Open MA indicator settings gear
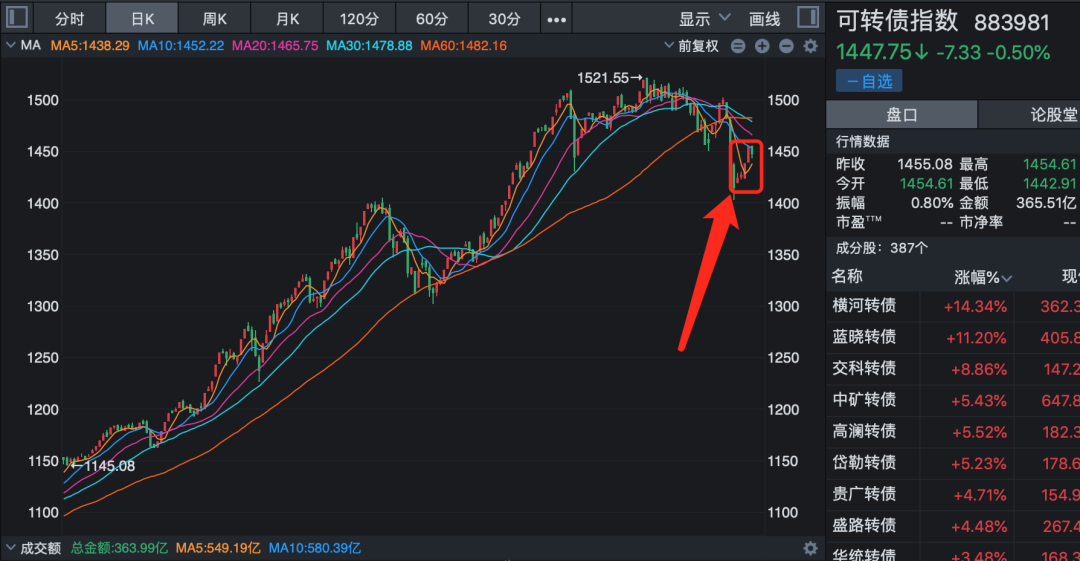1080x561 pixels. [x=811, y=46]
